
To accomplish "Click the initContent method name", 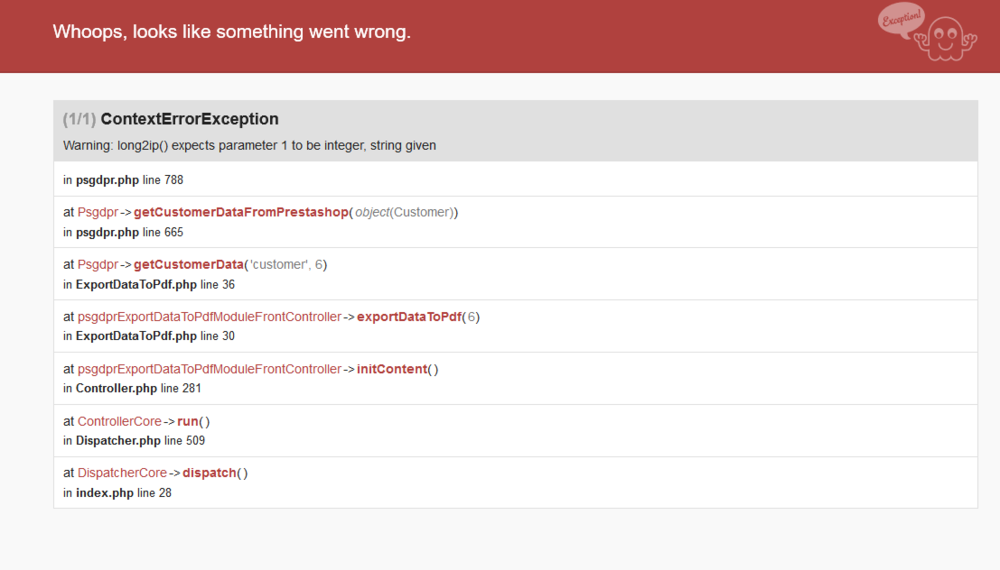I will (x=391, y=368).
